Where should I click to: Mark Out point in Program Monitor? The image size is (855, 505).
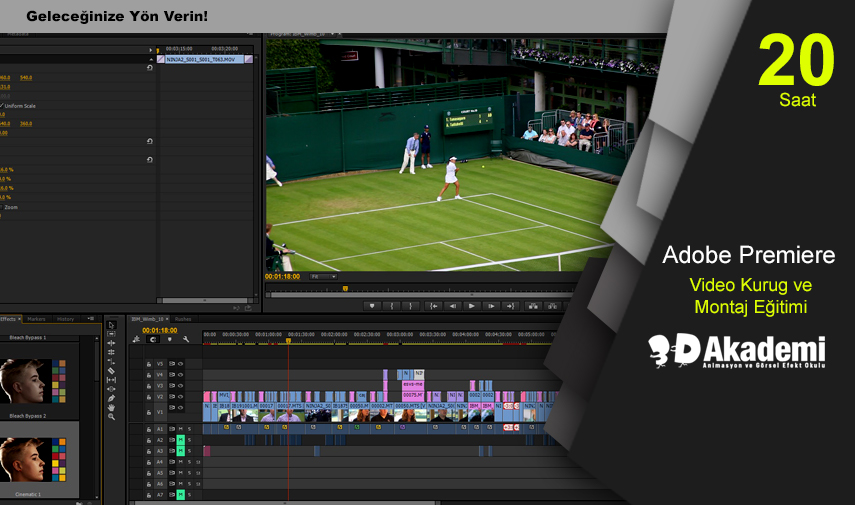pyautogui.click(x=411, y=306)
